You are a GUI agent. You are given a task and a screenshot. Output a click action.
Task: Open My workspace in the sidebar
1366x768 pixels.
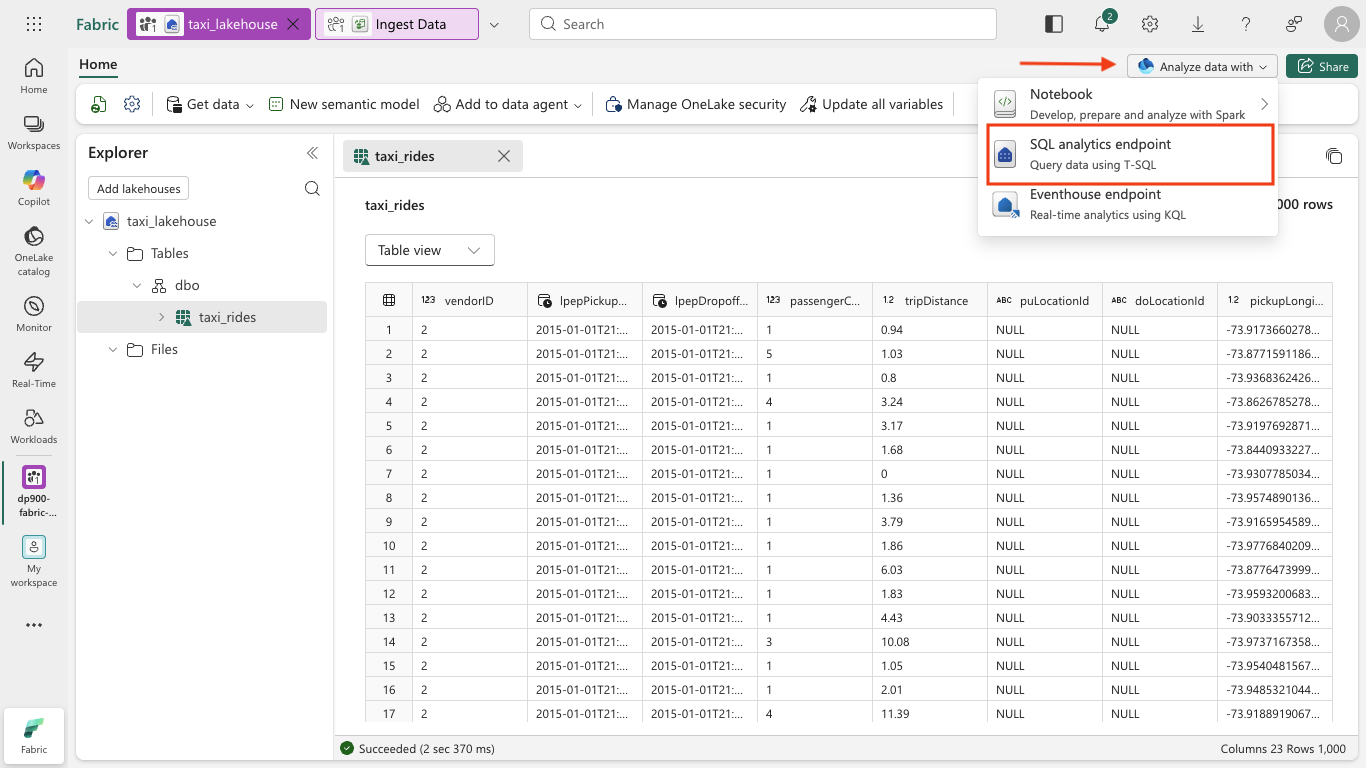[34, 561]
